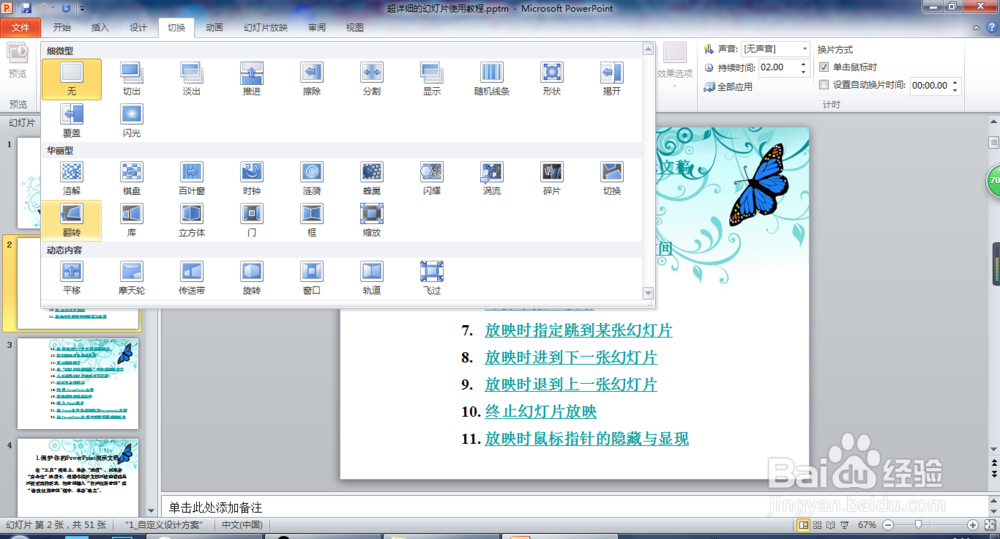This screenshot has height=539, width=1000.
Task: Apply the 切换 switch transition in gallery
Action: tap(611, 179)
